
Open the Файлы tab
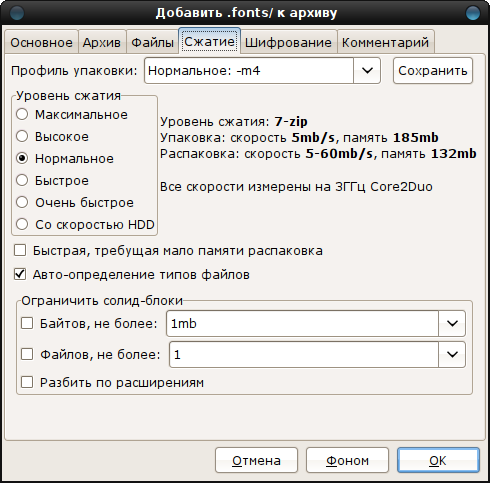[x=153, y=42]
